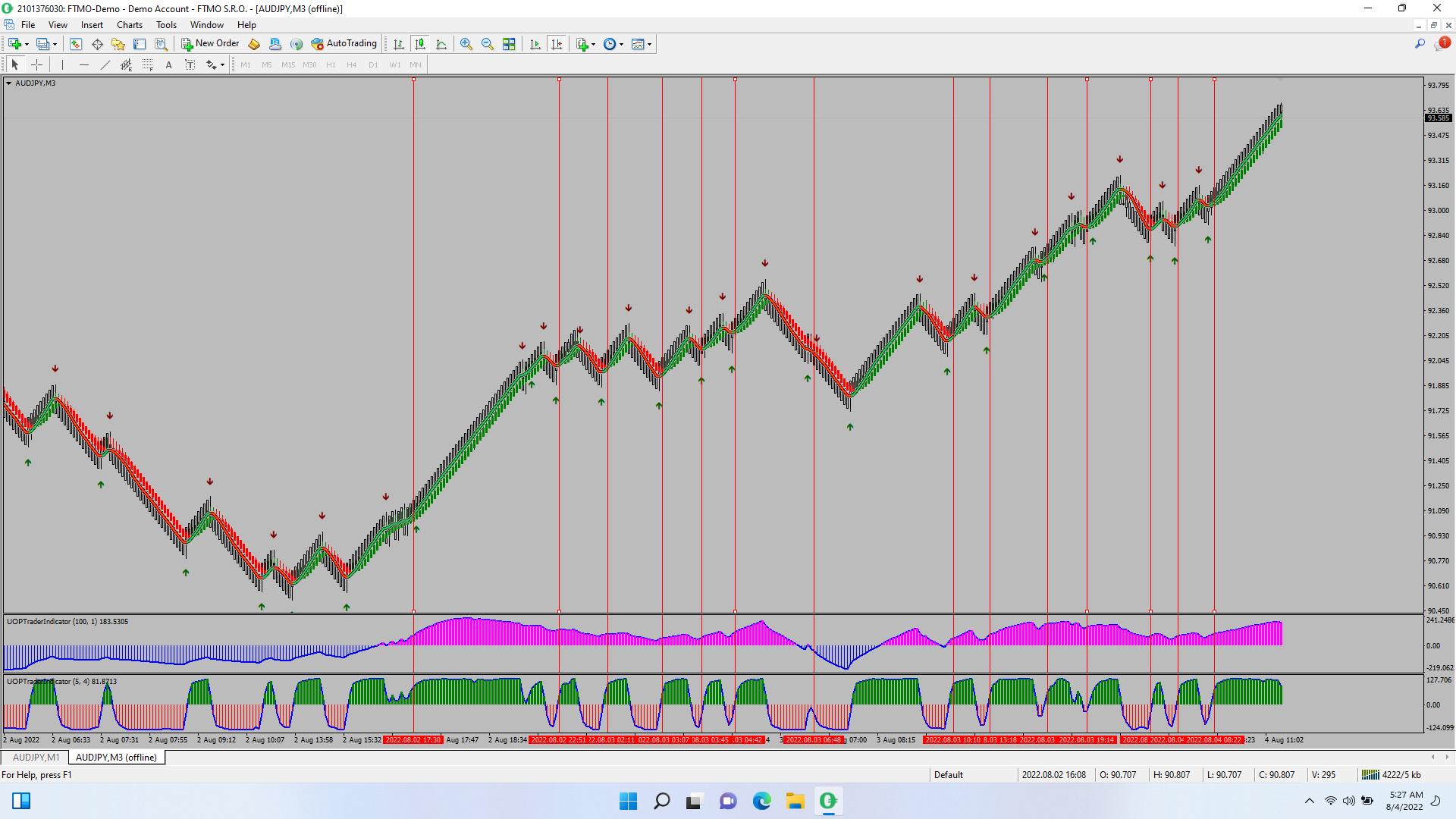Switch chart to candlesticks mode
Screen dimensions: 1456x819
pos(420,44)
